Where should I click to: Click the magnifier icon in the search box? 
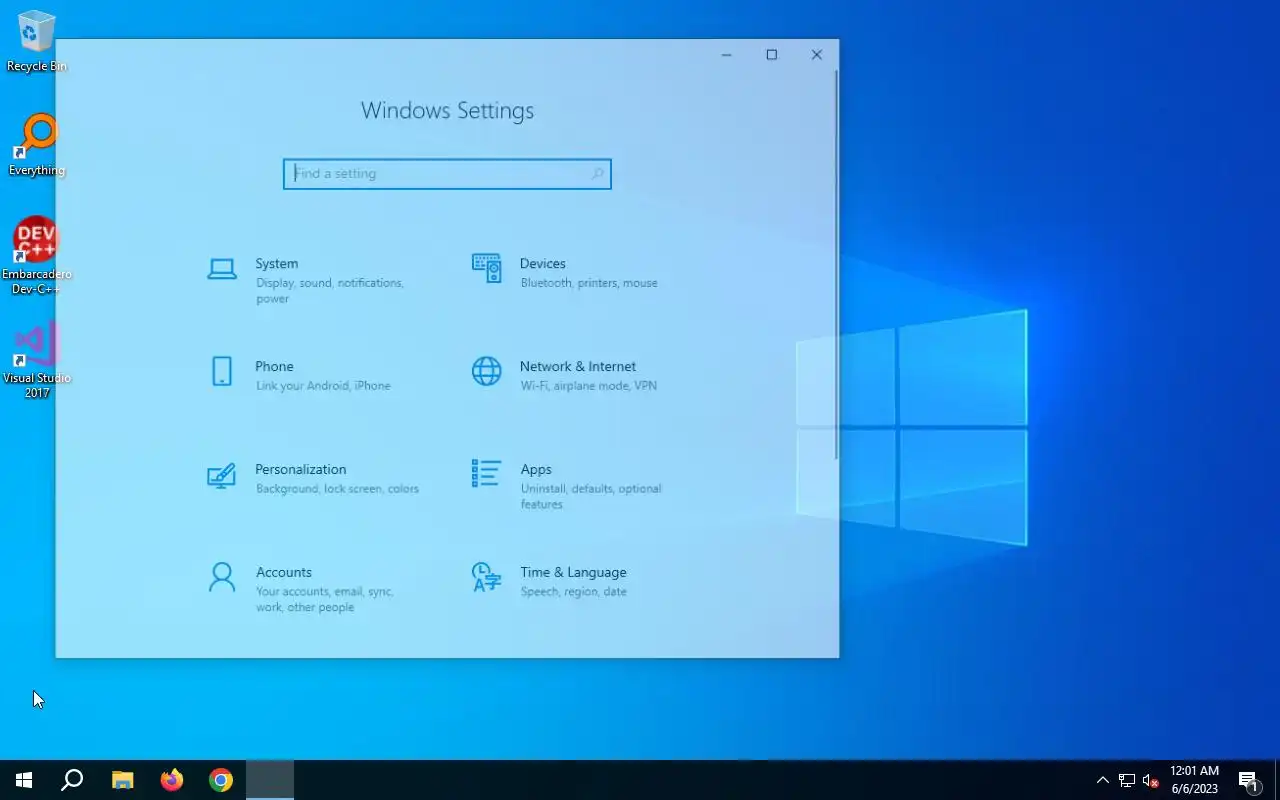(x=597, y=174)
